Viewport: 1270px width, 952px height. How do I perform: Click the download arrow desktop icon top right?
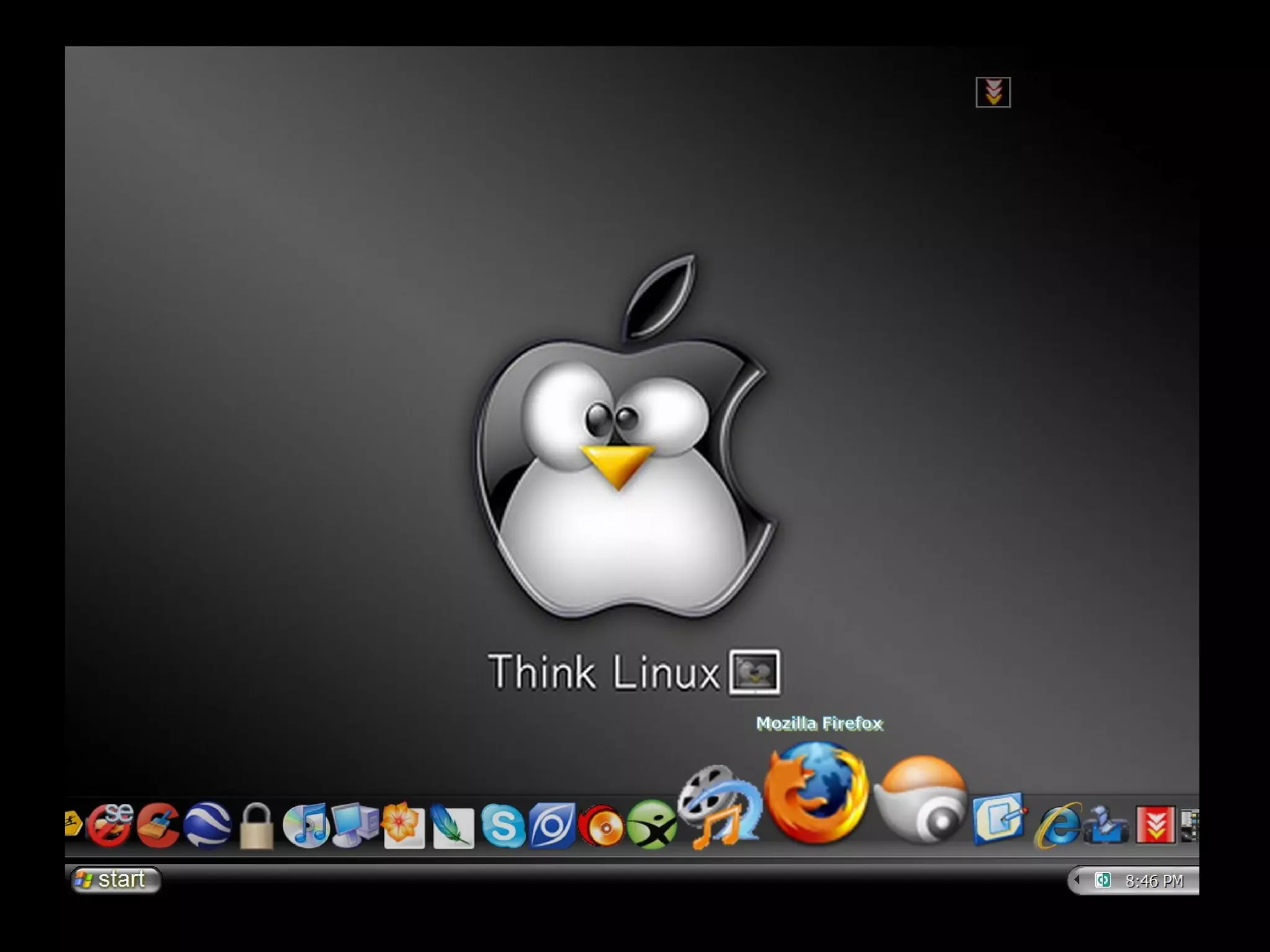(993, 92)
